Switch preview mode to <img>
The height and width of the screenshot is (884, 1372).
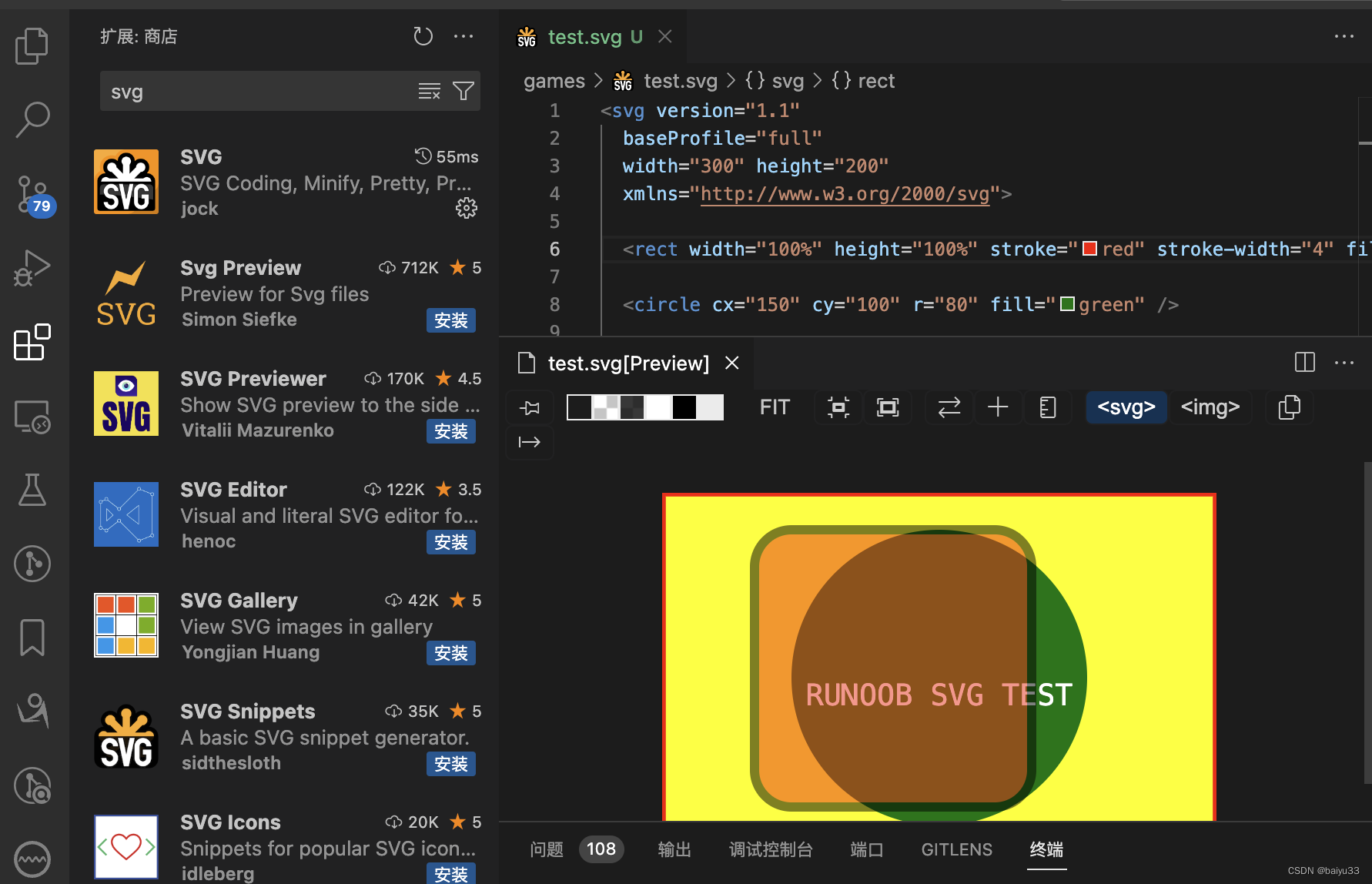coord(1210,407)
